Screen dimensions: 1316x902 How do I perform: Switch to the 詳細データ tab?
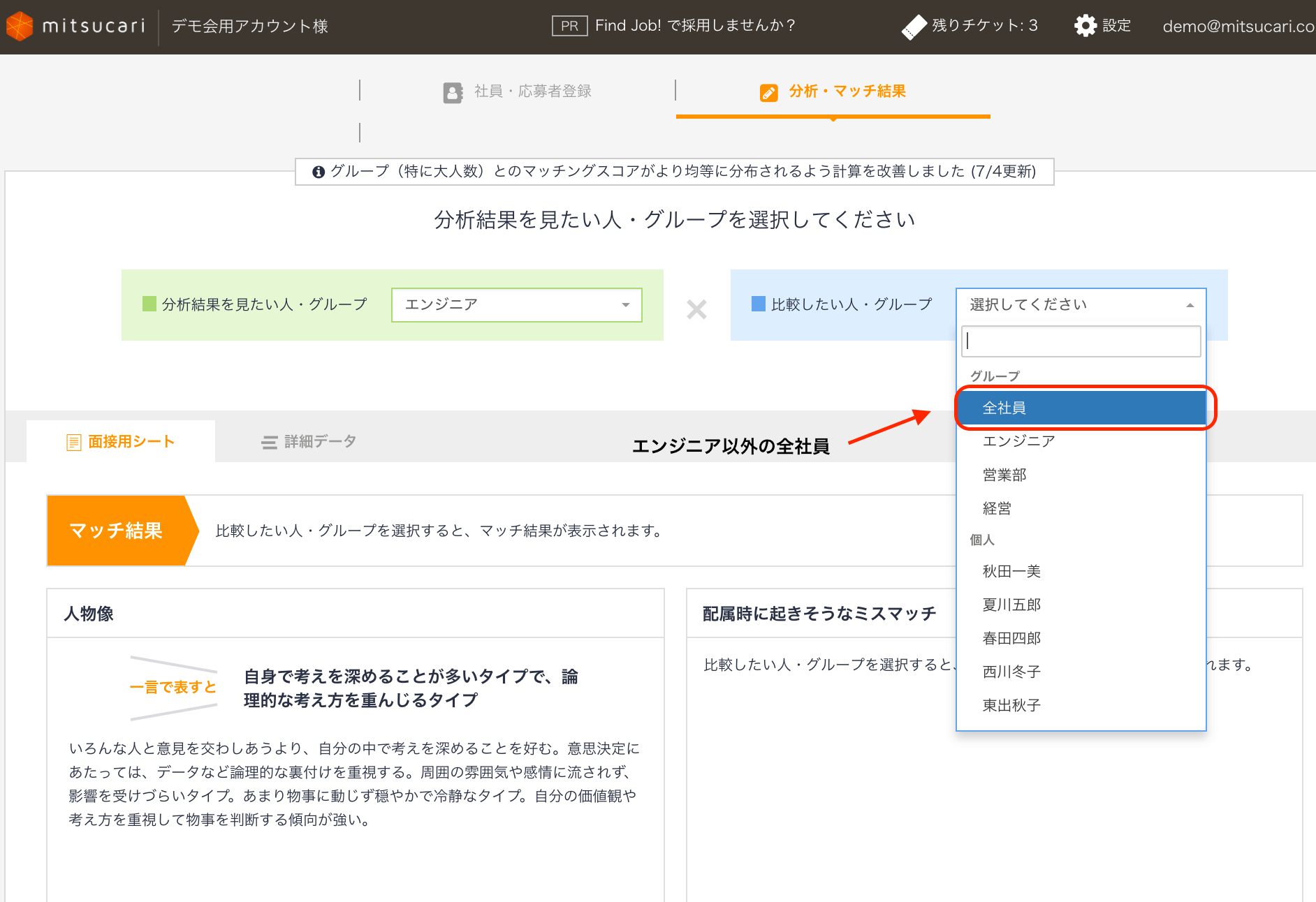(309, 441)
